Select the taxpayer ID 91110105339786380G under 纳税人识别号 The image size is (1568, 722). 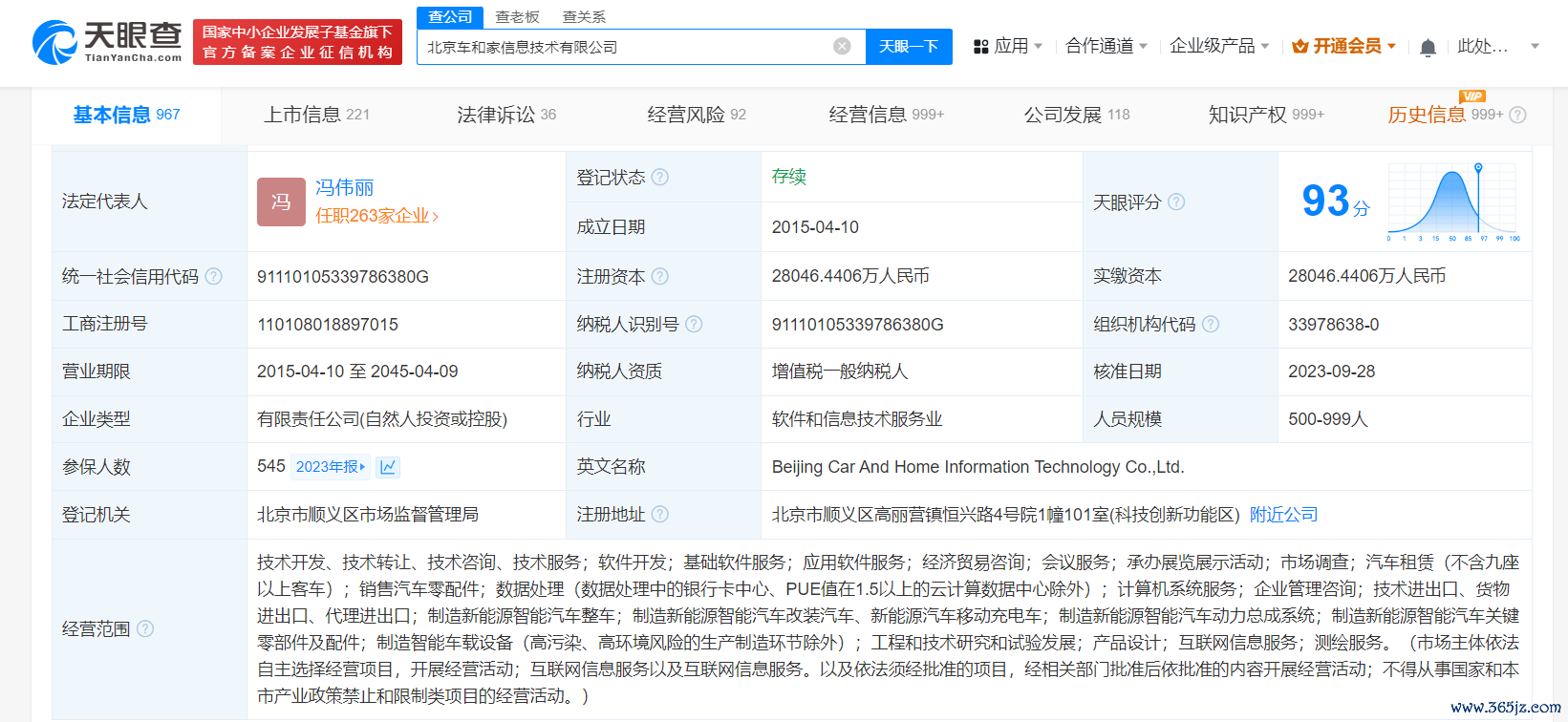[857, 324]
